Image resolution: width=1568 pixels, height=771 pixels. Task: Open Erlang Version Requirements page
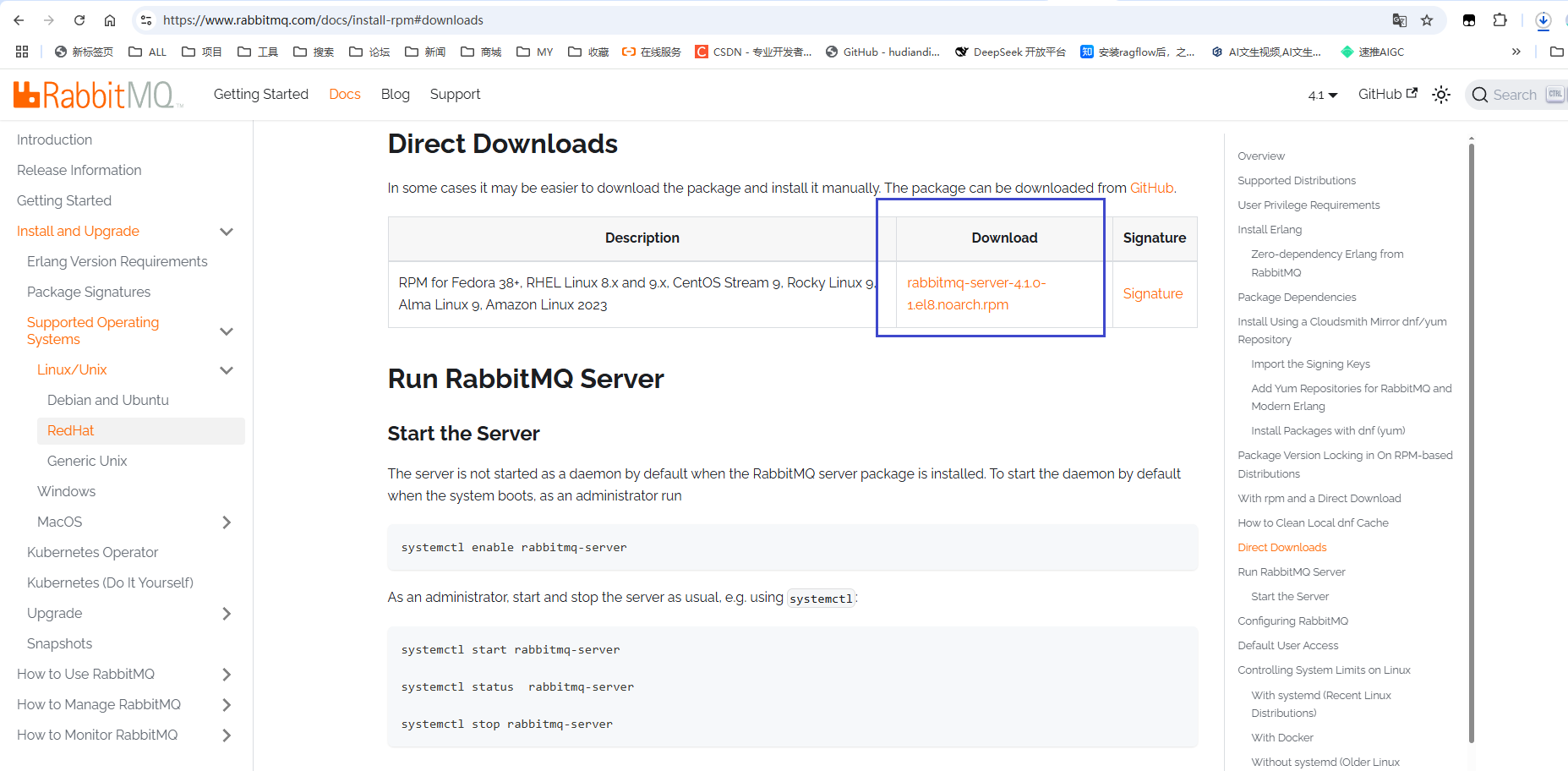pos(117,261)
